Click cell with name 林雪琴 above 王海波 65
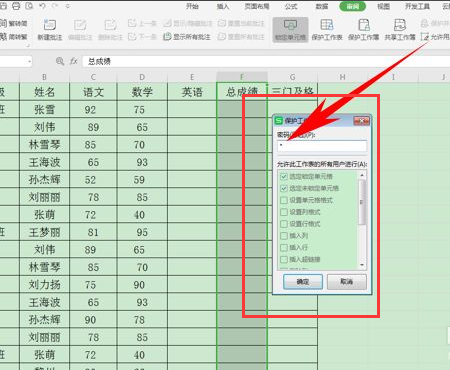 [44, 144]
